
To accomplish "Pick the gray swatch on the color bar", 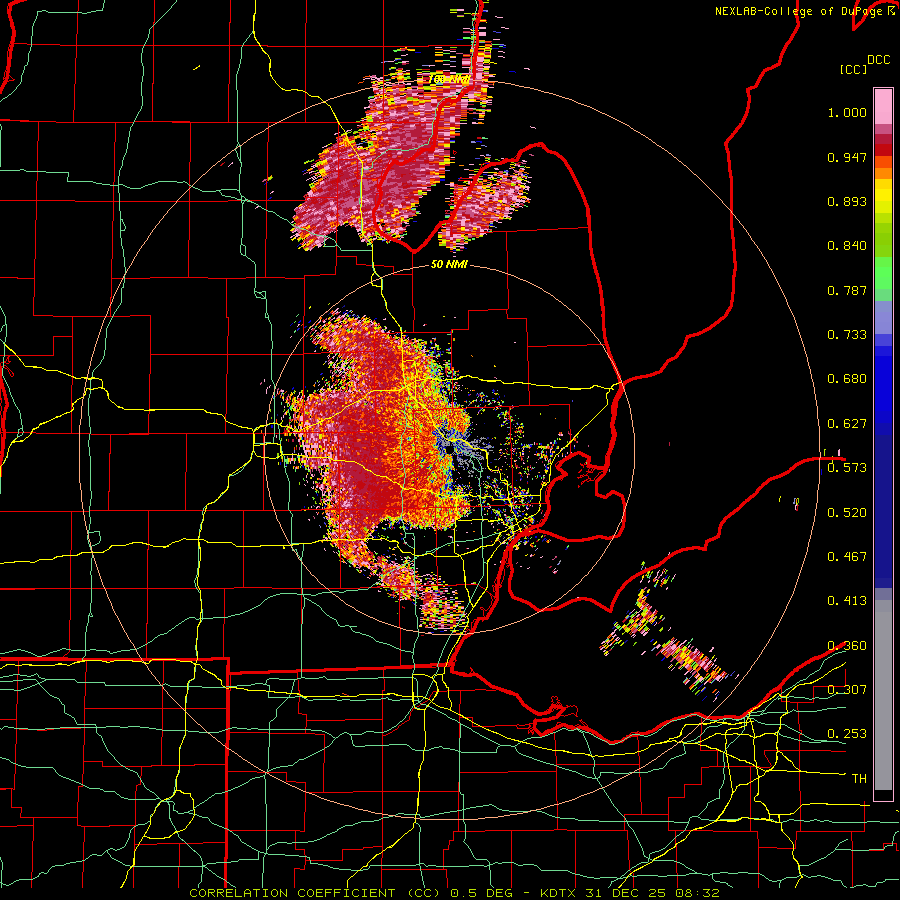I will (x=883, y=695).
